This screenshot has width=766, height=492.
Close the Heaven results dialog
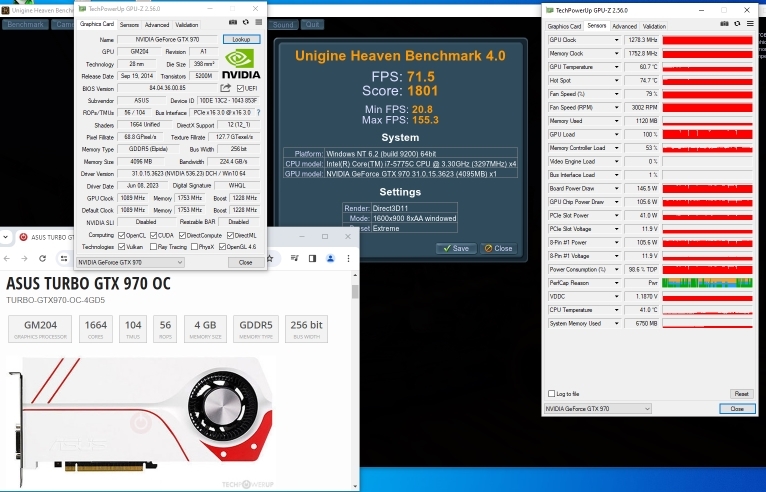498,248
